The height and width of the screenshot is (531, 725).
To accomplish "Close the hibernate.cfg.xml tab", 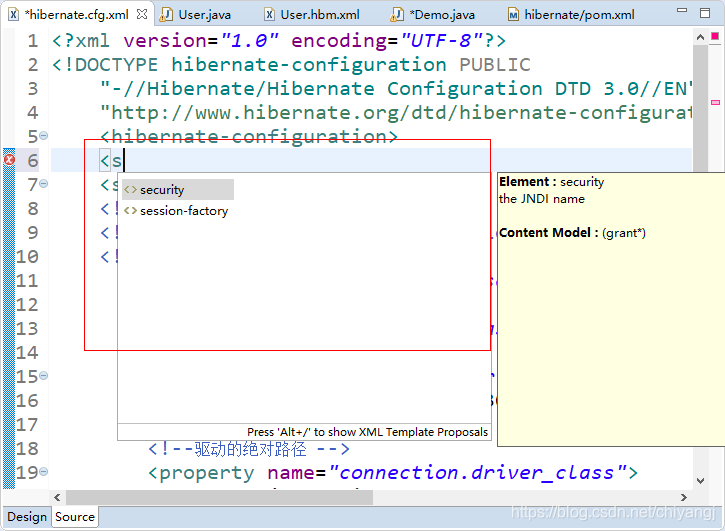I will pos(142,15).
